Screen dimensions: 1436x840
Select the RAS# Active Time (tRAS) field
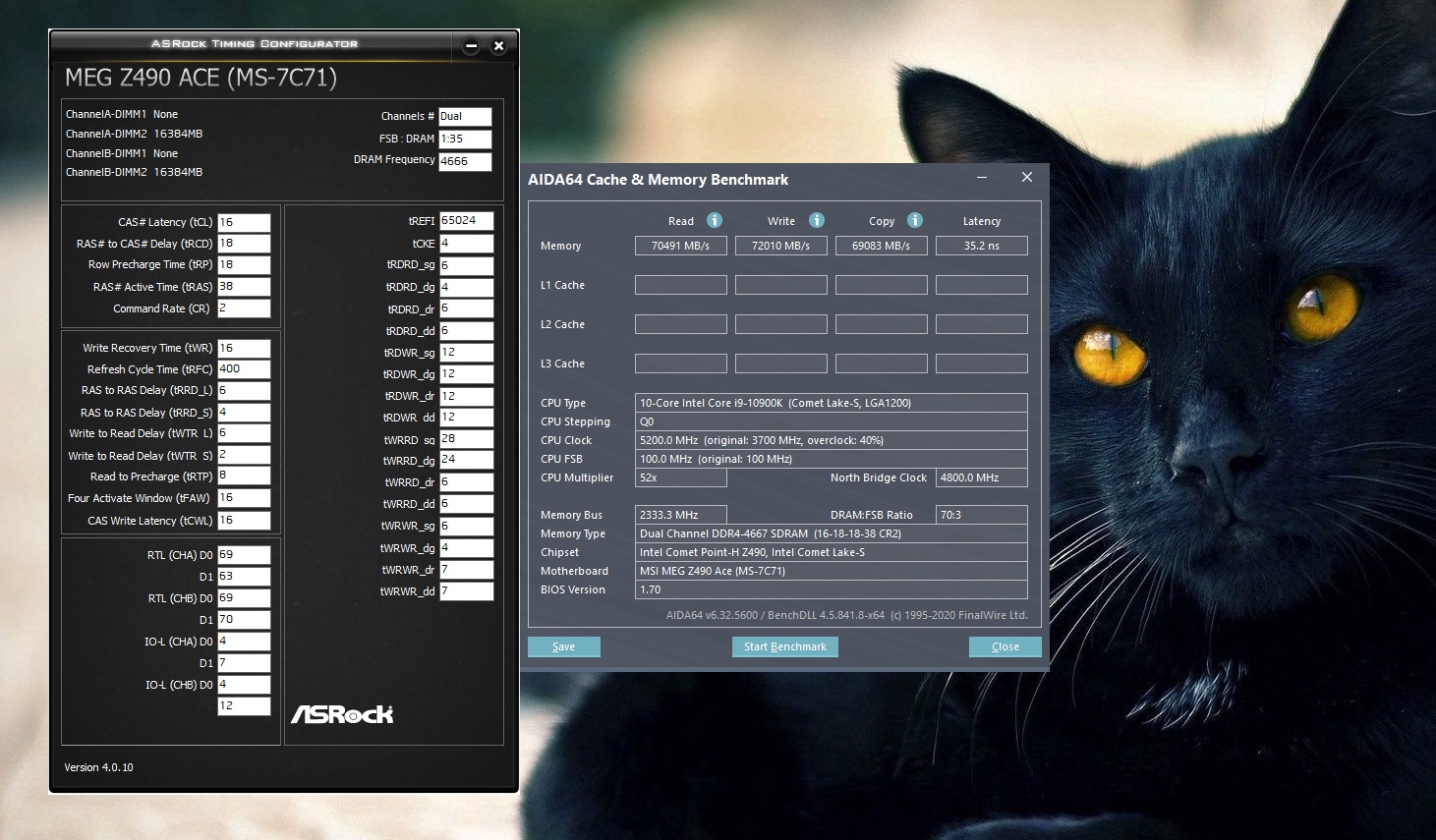coord(244,287)
